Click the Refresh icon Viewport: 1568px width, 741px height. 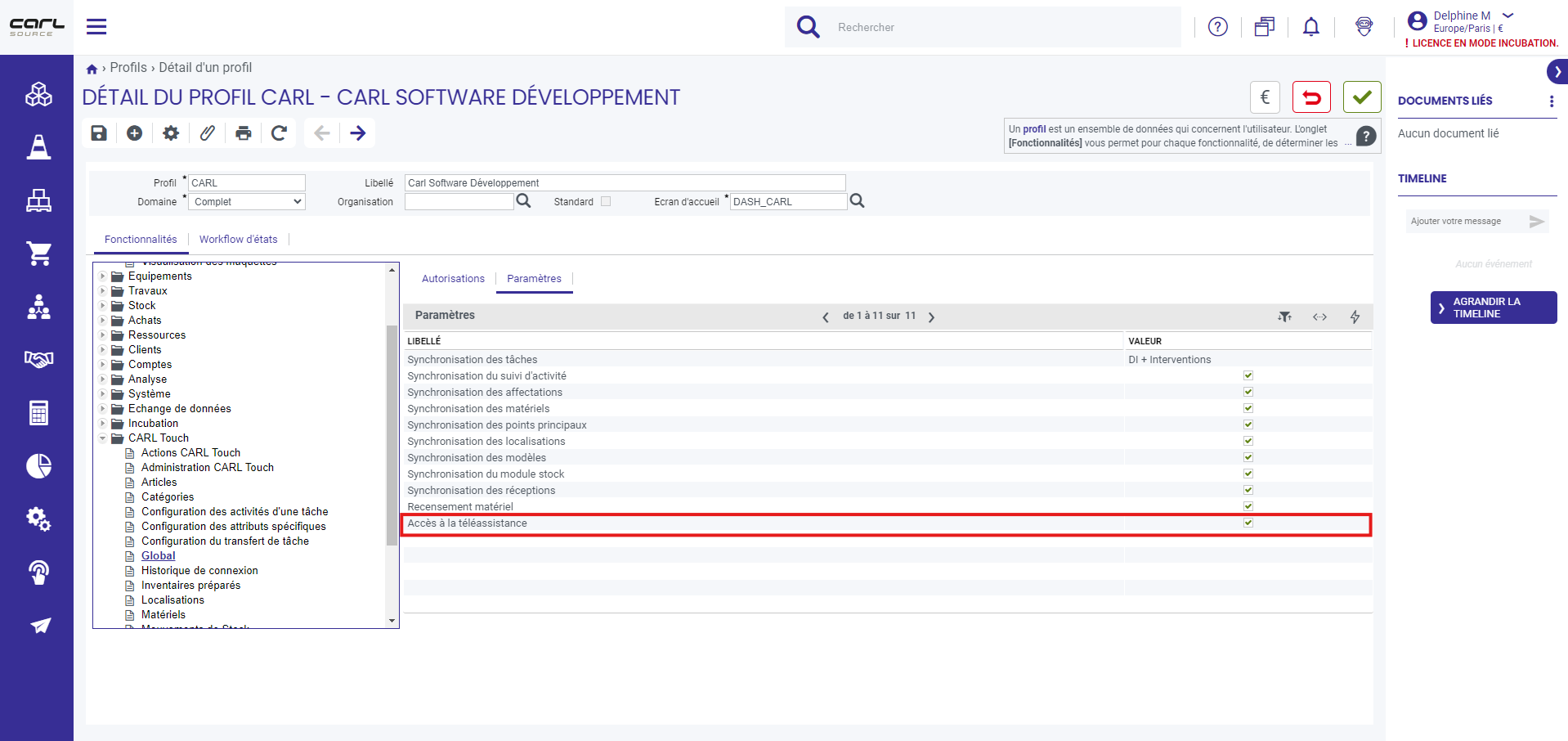tap(280, 133)
